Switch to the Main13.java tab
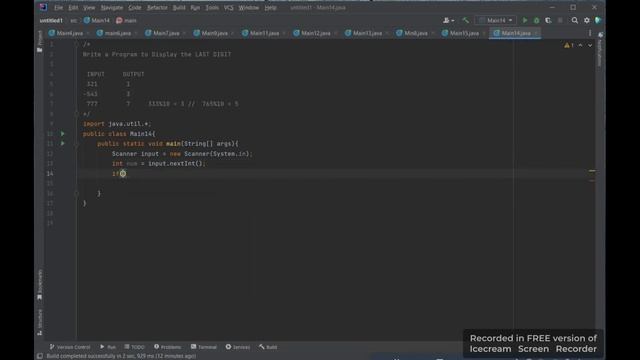The image size is (640, 360). point(363,33)
